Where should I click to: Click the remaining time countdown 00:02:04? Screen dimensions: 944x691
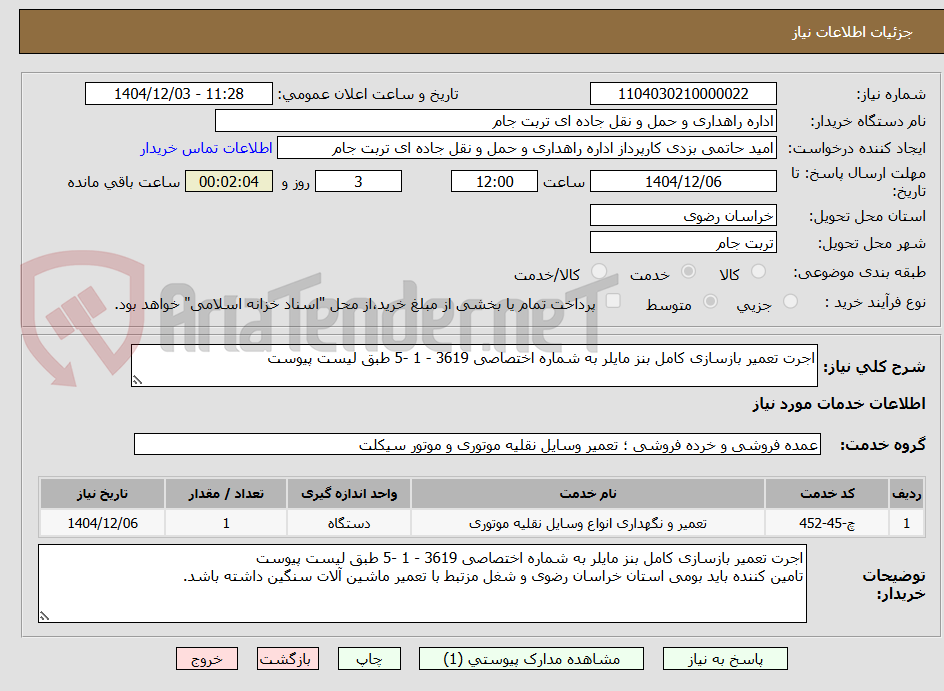coord(229,181)
